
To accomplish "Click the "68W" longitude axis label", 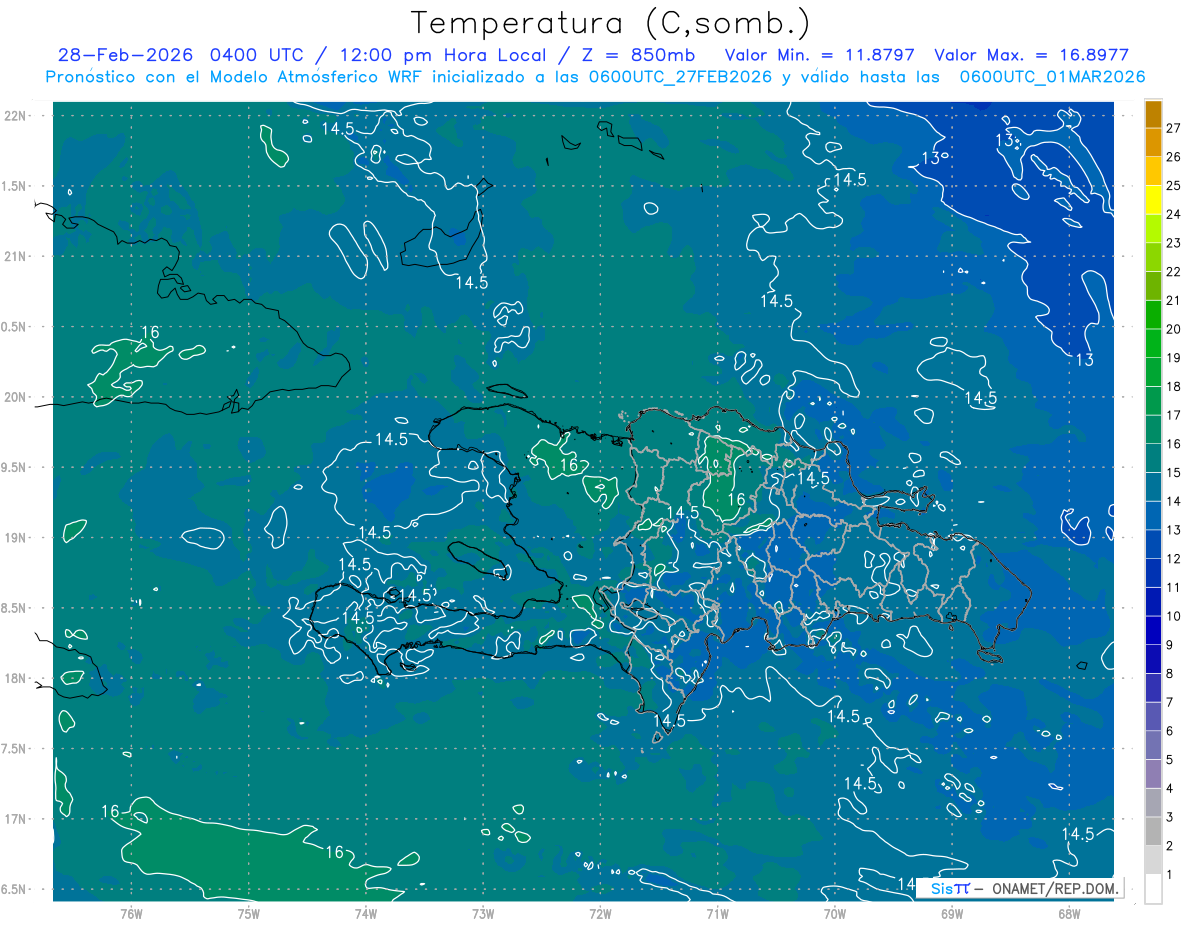I will [1069, 913].
